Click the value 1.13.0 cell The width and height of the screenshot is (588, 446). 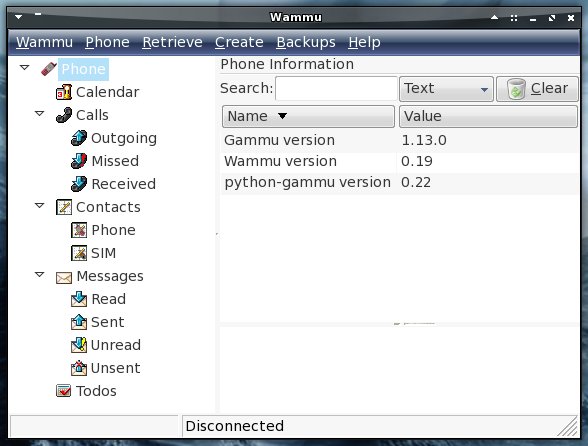click(x=424, y=140)
